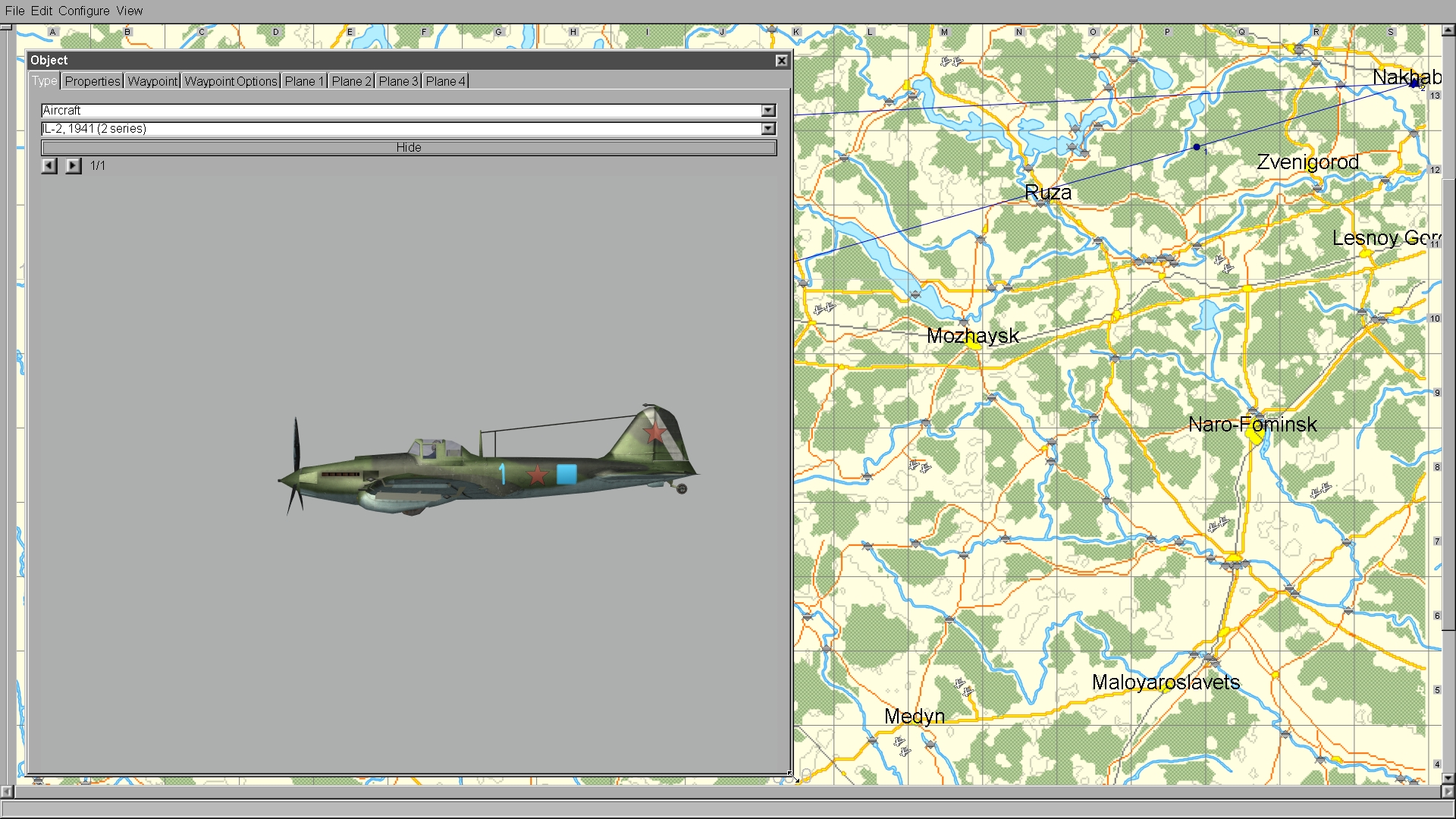Expand the Aircraft object type dropdown
1456x819 pixels.
768,111
